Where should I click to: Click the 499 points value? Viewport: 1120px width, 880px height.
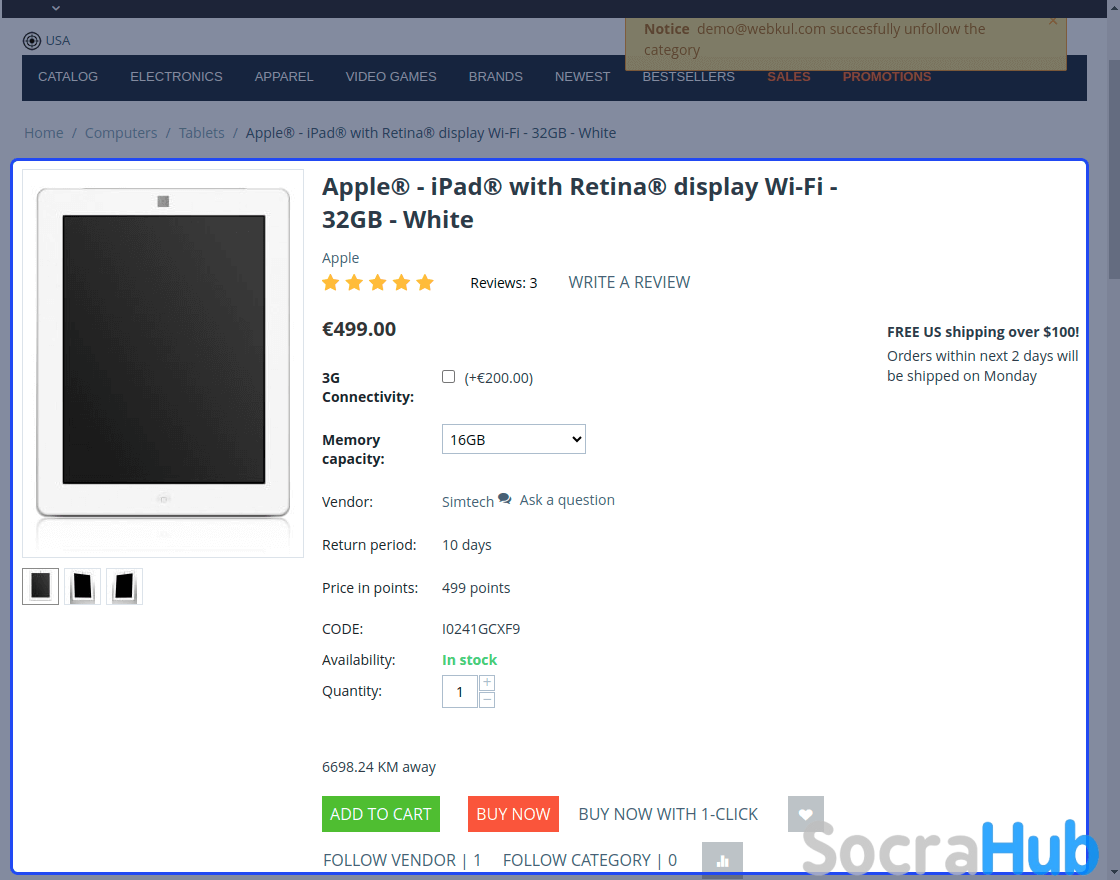[476, 588]
